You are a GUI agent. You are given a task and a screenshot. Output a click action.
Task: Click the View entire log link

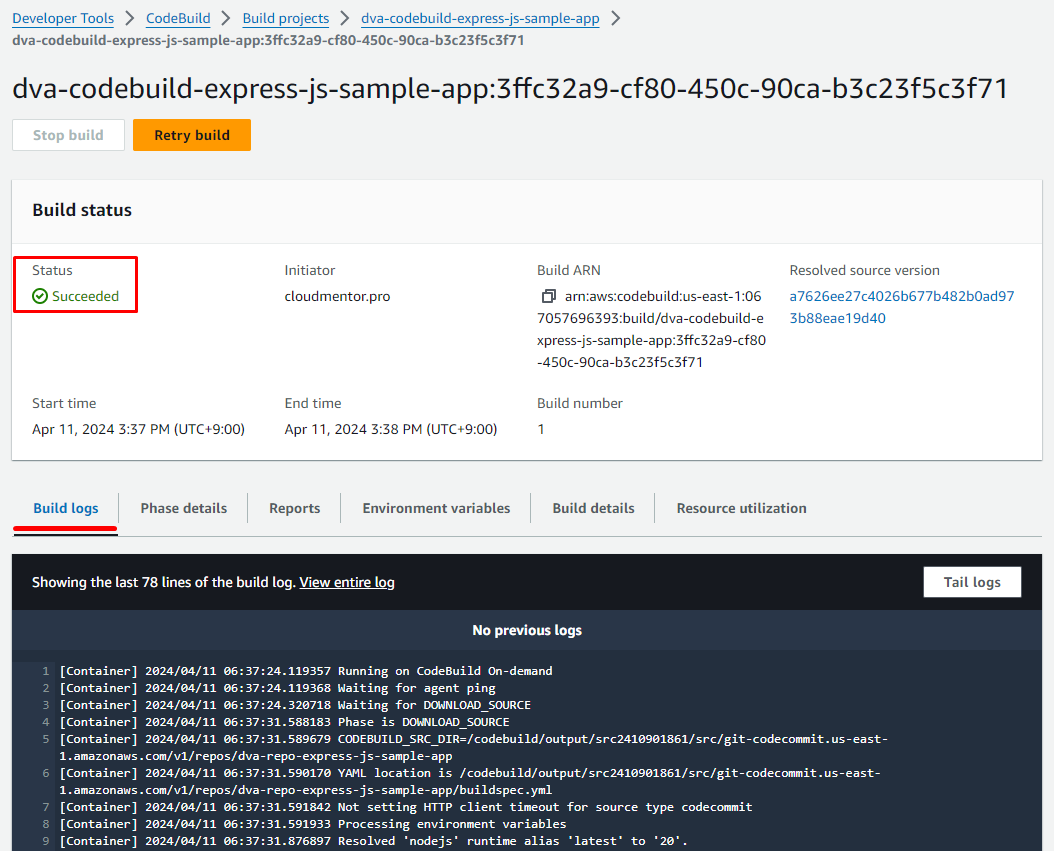[347, 582]
